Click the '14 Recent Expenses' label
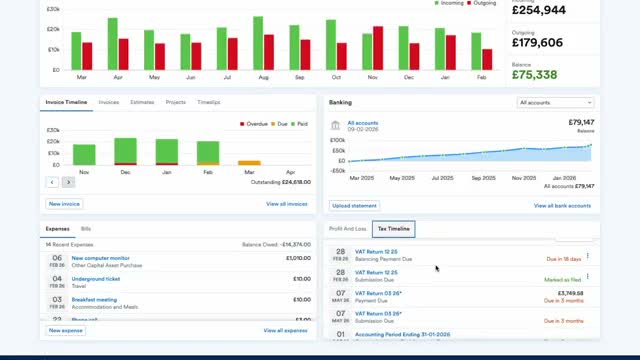The image size is (640, 360). [69, 244]
